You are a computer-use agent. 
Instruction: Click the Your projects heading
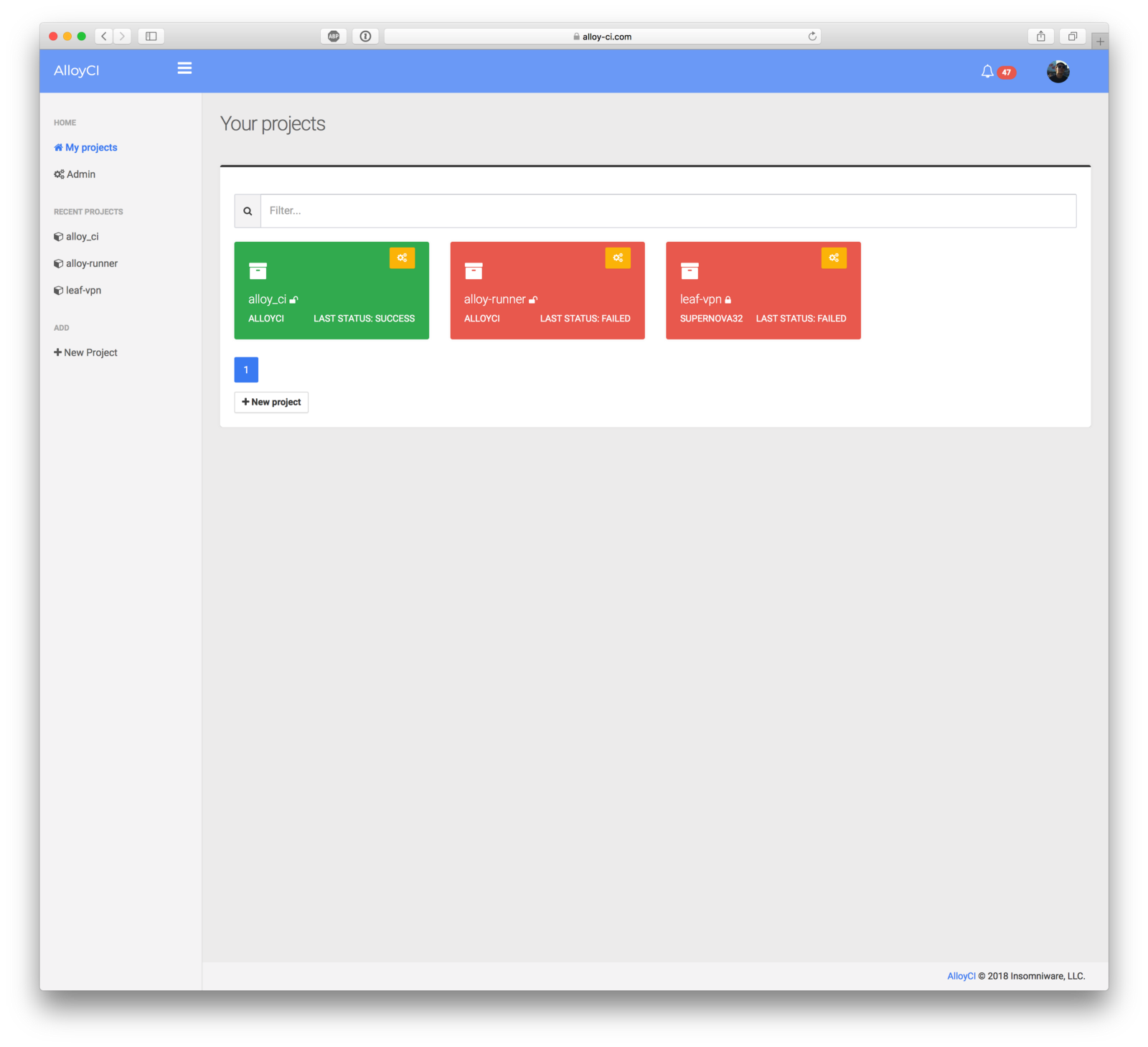coord(273,124)
